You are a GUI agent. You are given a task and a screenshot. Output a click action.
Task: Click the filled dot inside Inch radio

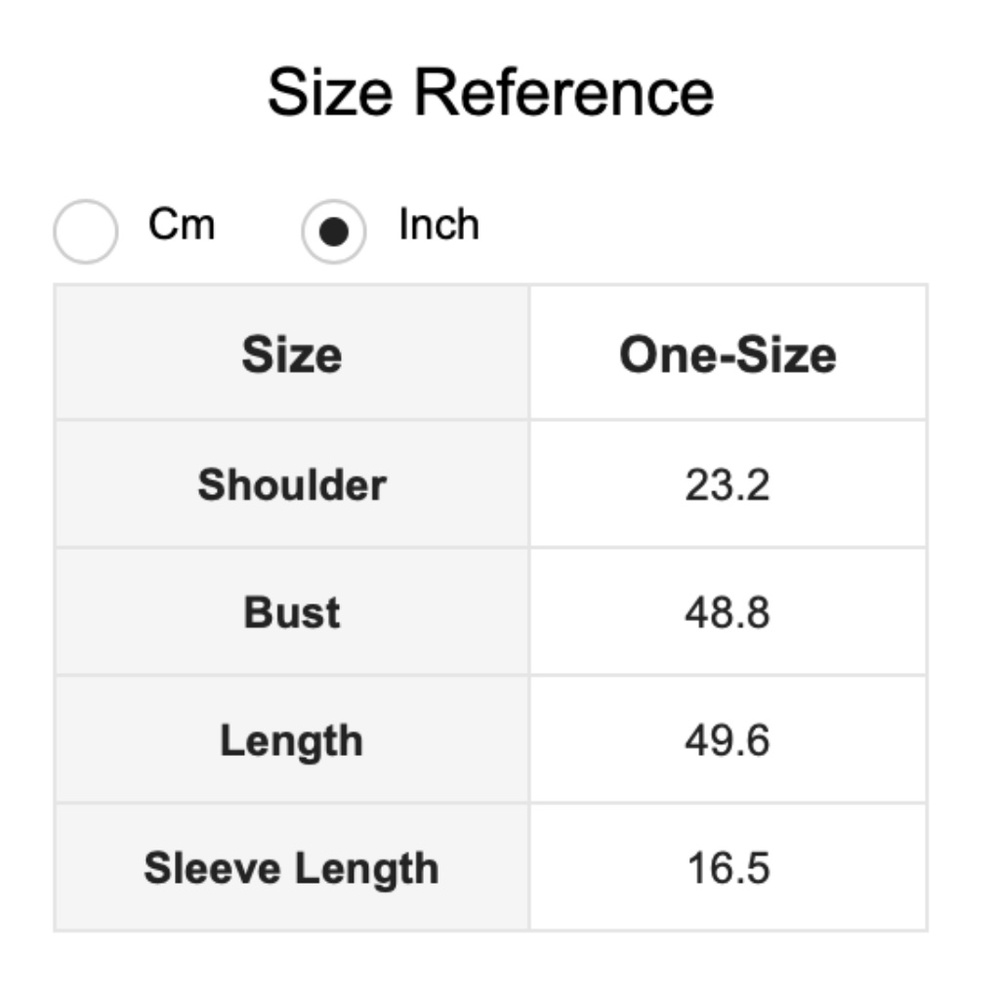click(334, 232)
